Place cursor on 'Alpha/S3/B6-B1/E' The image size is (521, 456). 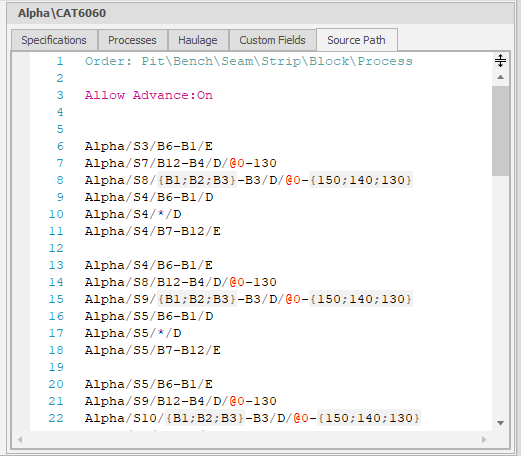click(149, 146)
